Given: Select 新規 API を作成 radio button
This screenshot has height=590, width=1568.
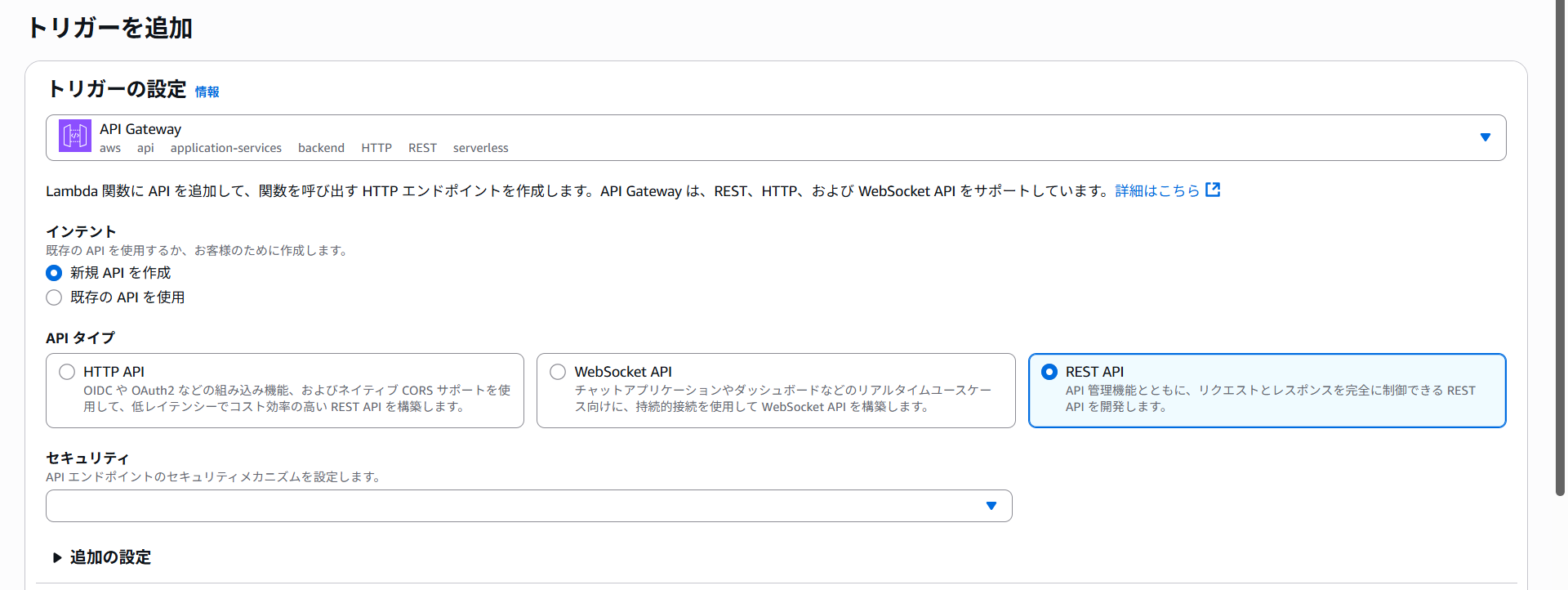Looking at the screenshot, I should (x=54, y=273).
